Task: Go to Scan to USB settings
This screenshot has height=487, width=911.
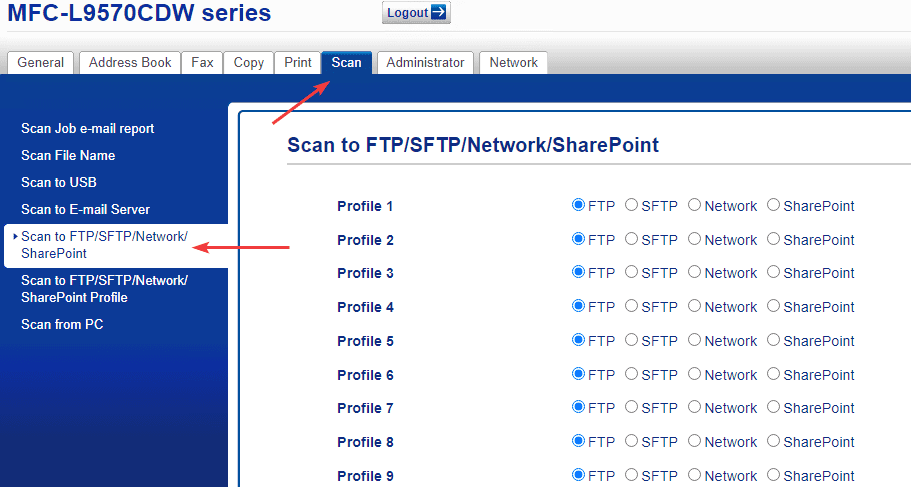Action: tap(59, 182)
